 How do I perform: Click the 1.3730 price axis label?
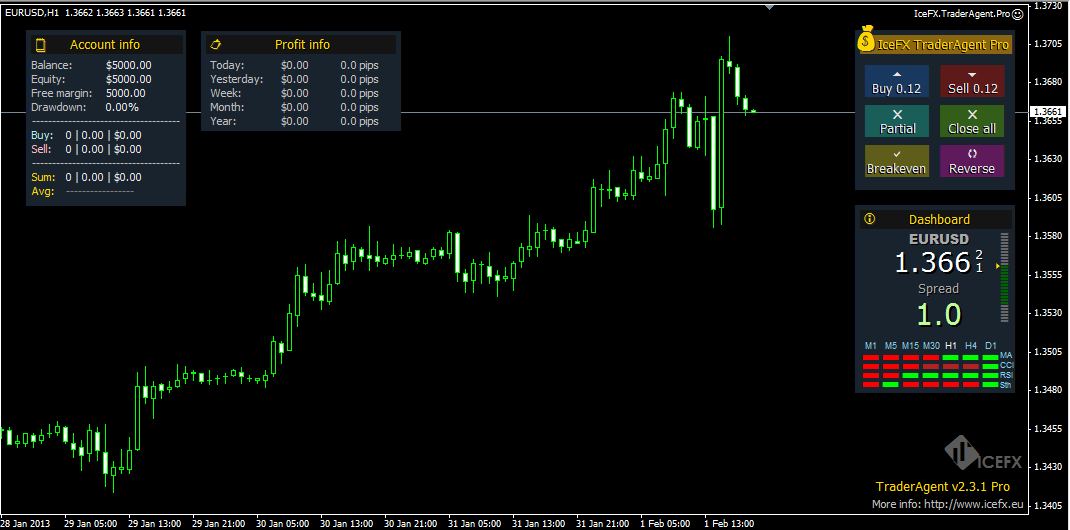[1050, 5]
